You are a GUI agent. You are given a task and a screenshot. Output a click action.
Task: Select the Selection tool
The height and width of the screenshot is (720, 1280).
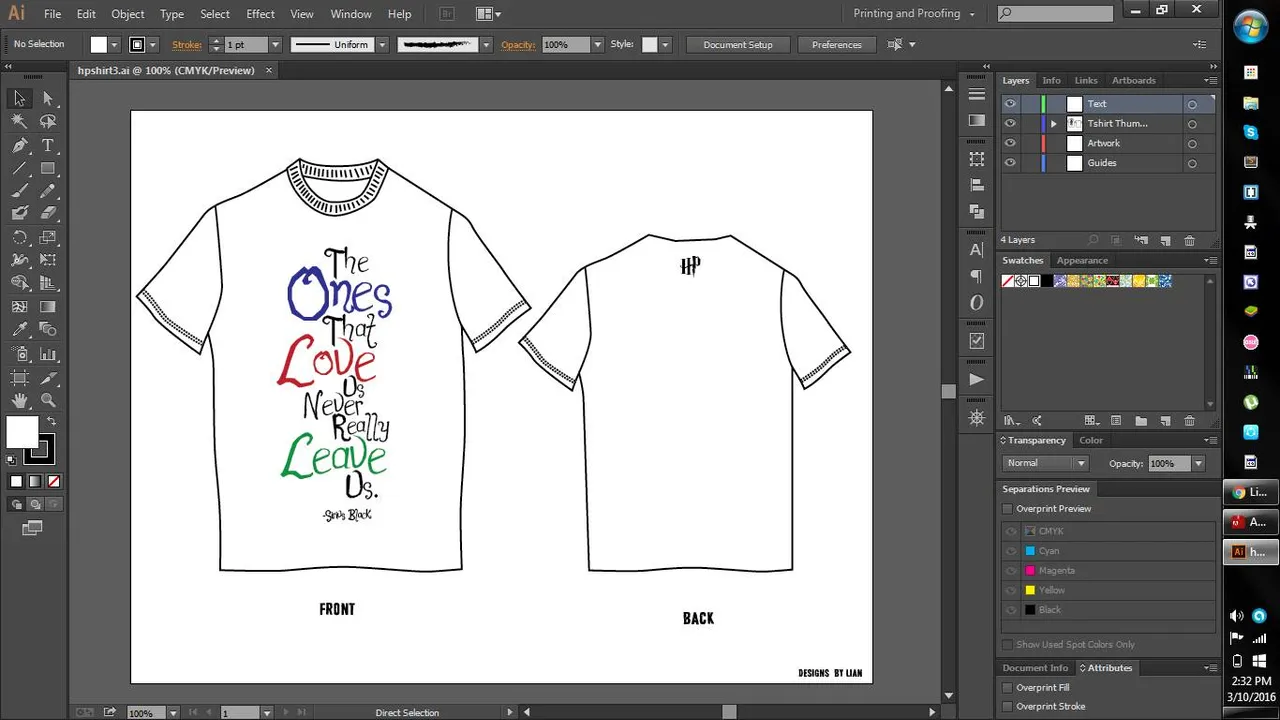pyautogui.click(x=19, y=98)
